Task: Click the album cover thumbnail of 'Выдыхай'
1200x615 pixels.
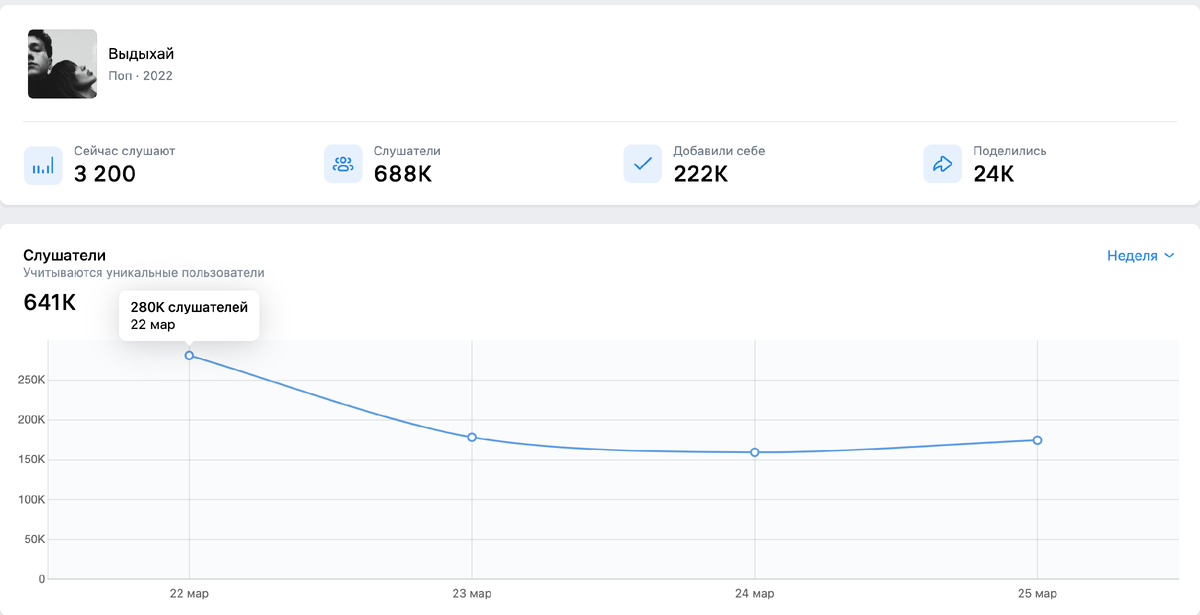Action: pos(62,63)
